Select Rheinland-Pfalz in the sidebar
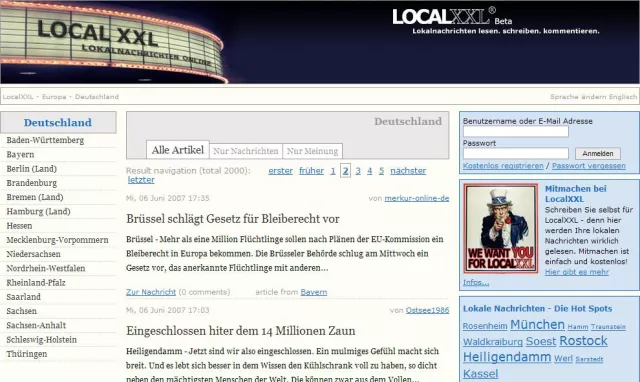Image resolution: width=640 pixels, height=382 pixels. [x=36, y=282]
